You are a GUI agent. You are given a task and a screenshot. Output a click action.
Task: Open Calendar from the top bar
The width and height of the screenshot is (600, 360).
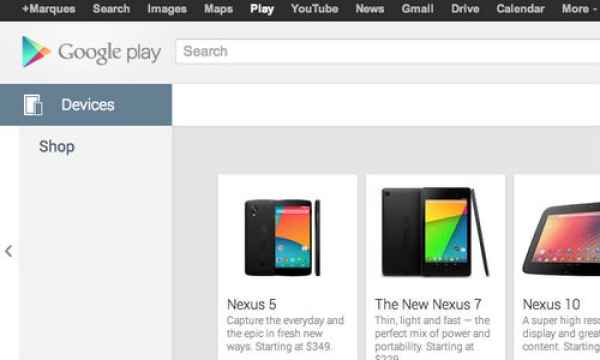point(520,8)
